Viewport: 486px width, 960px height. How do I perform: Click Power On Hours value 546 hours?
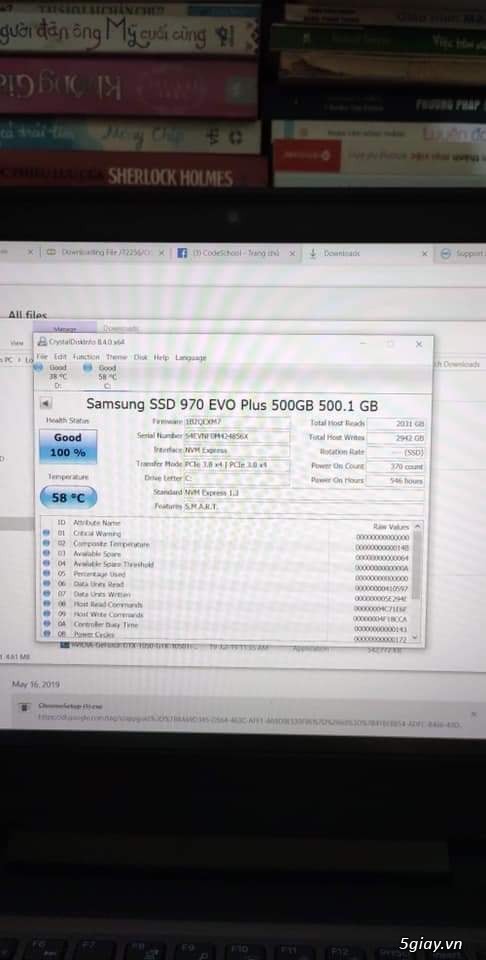point(396,481)
